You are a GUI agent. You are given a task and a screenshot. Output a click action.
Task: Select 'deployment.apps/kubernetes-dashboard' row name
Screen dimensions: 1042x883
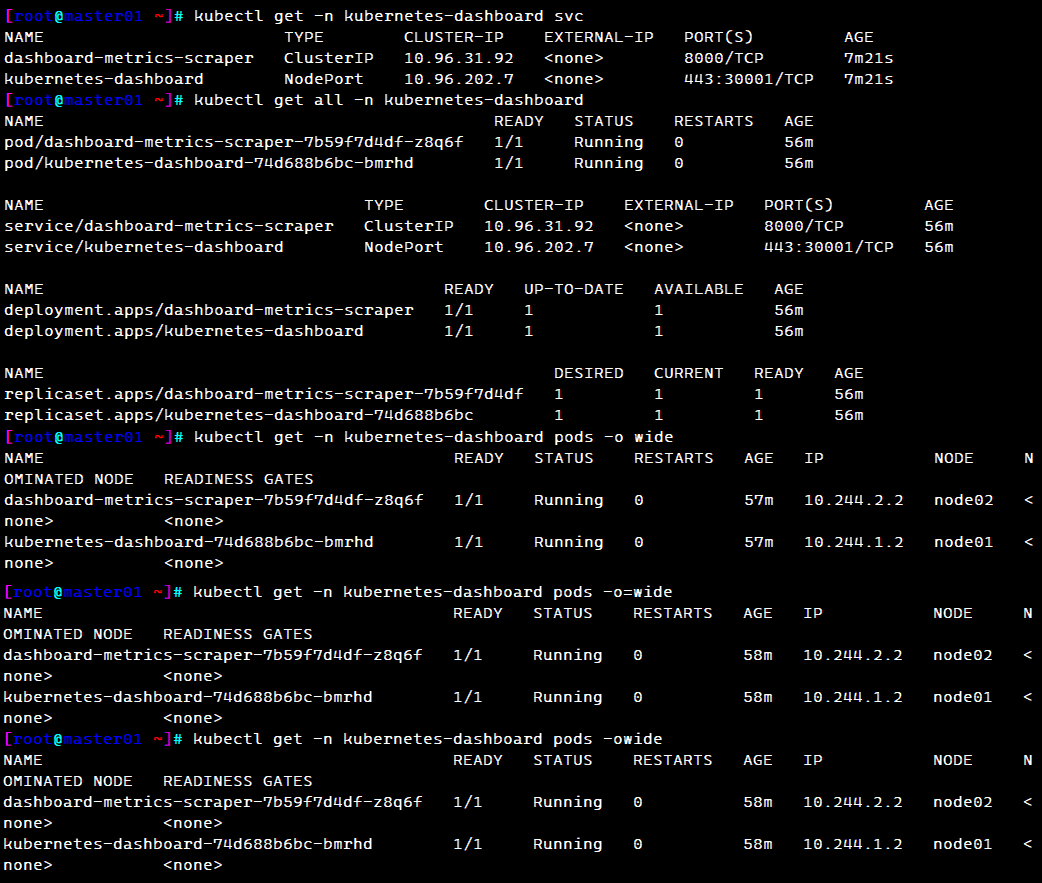click(184, 331)
